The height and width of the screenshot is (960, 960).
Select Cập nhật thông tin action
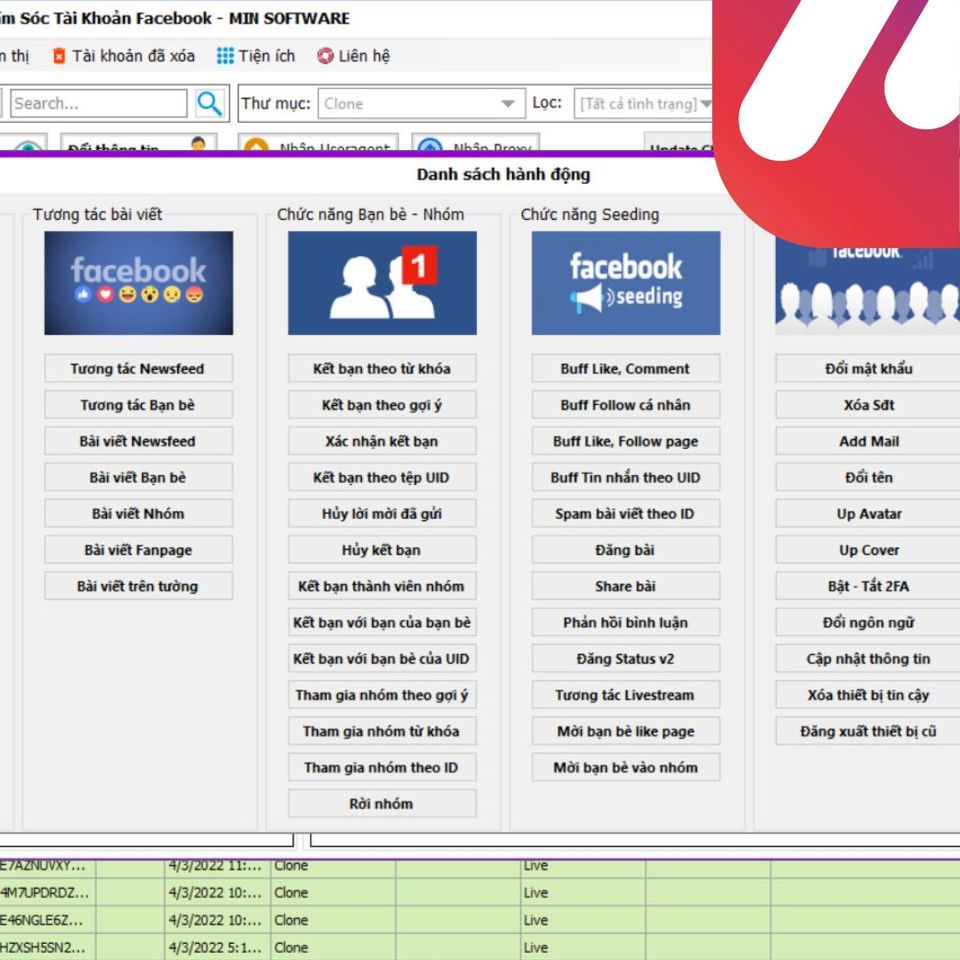point(868,658)
